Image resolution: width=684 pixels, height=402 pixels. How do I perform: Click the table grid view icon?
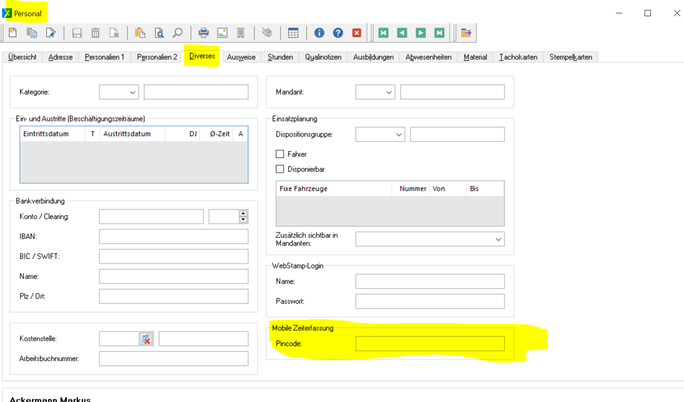tap(293, 33)
